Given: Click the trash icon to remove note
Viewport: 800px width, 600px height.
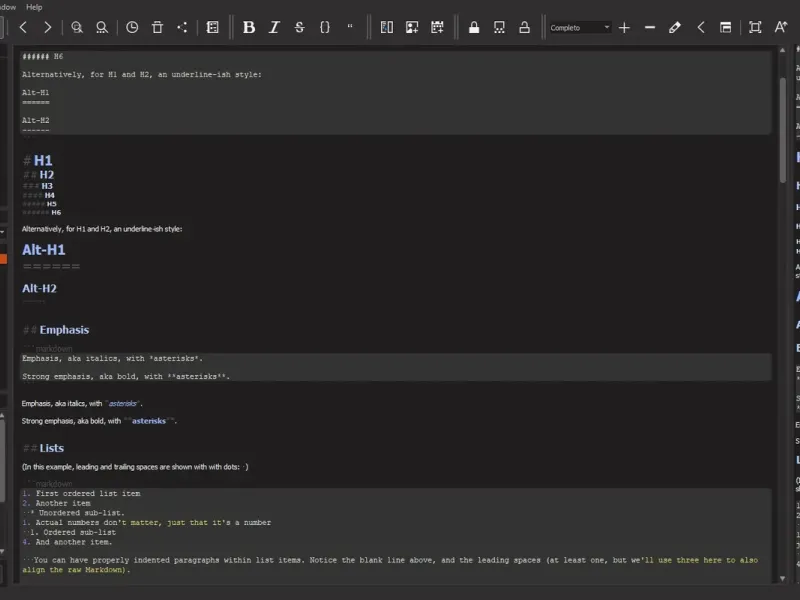Looking at the screenshot, I should (x=157, y=27).
